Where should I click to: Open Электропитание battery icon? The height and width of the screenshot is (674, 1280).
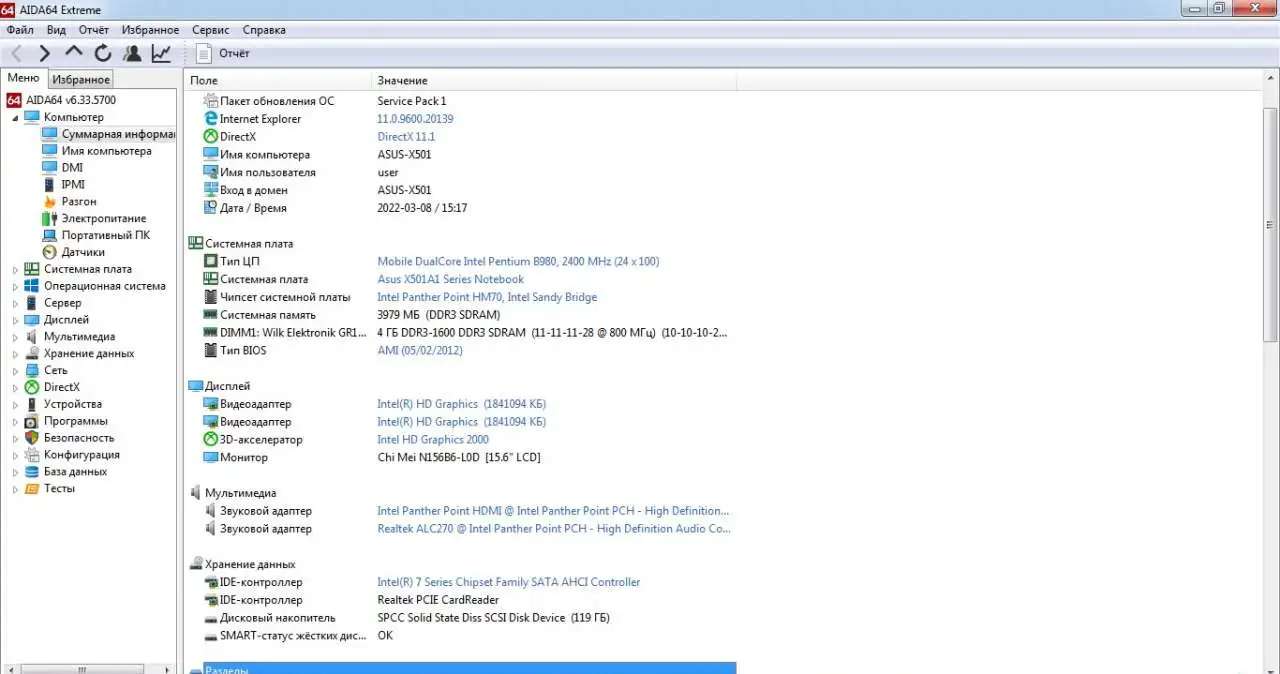coord(50,218)
